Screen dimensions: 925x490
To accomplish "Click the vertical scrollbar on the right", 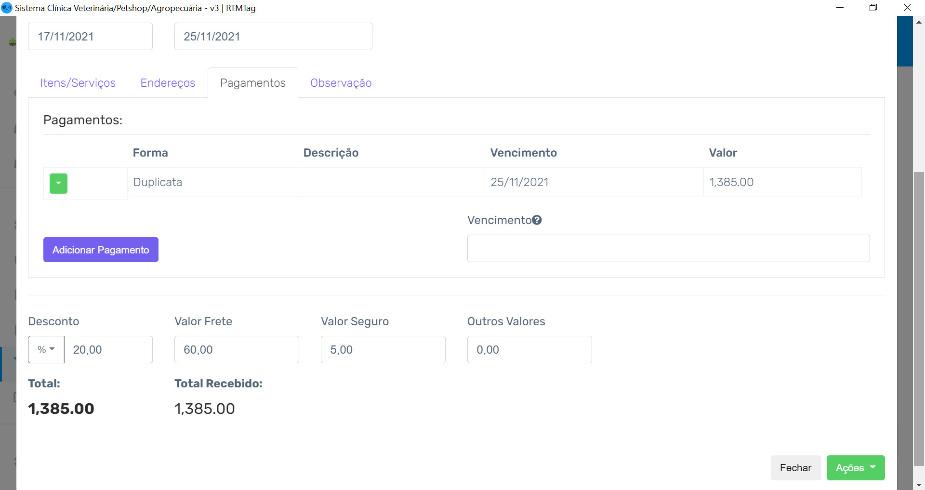I will pyautogui.click(x=918, y=300).
